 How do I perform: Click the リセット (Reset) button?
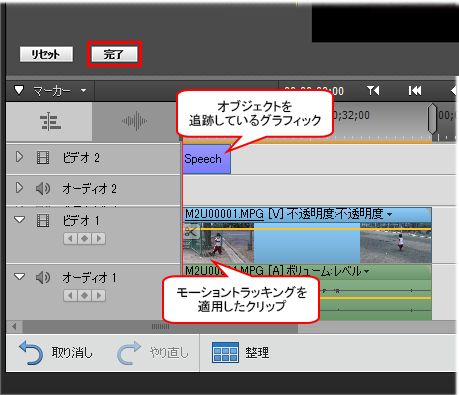pos(46,54)
